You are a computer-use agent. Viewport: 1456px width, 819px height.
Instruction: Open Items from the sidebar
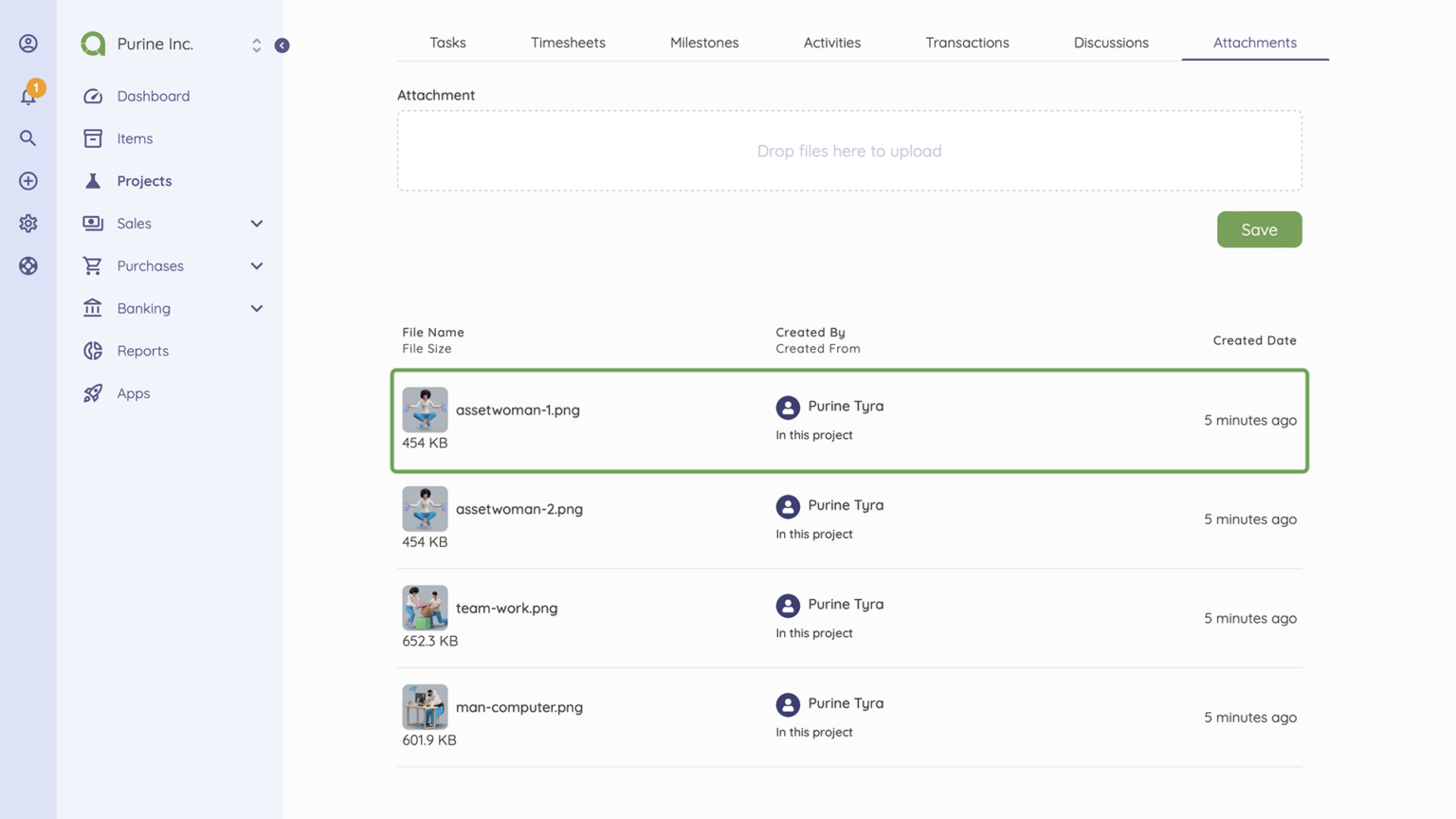click(135, 138)
